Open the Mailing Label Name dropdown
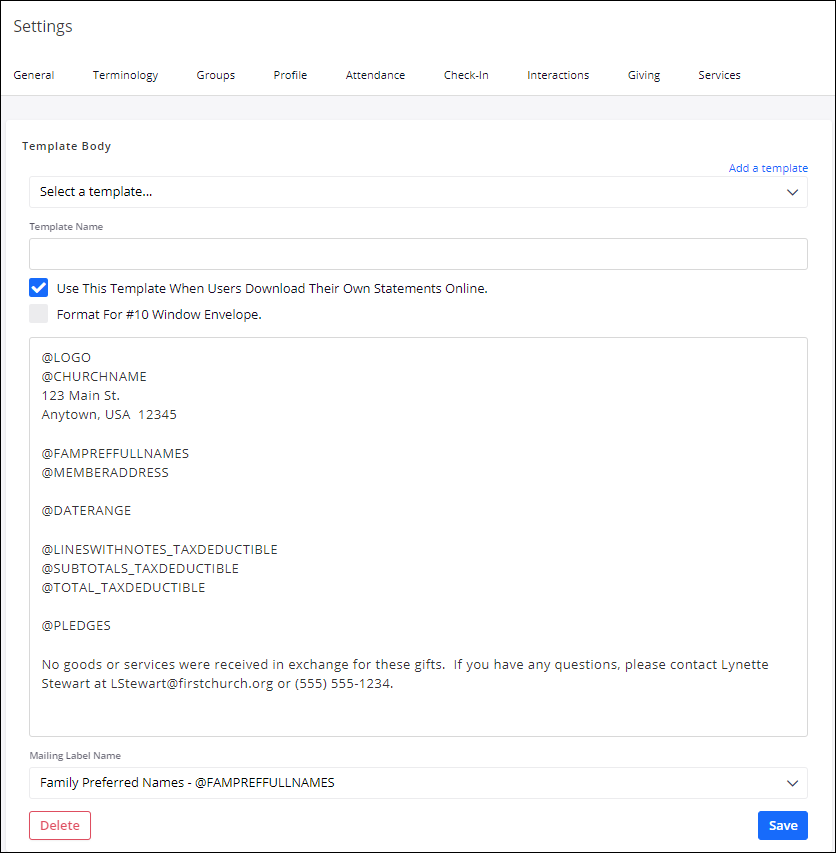 (x=400, y=783)
